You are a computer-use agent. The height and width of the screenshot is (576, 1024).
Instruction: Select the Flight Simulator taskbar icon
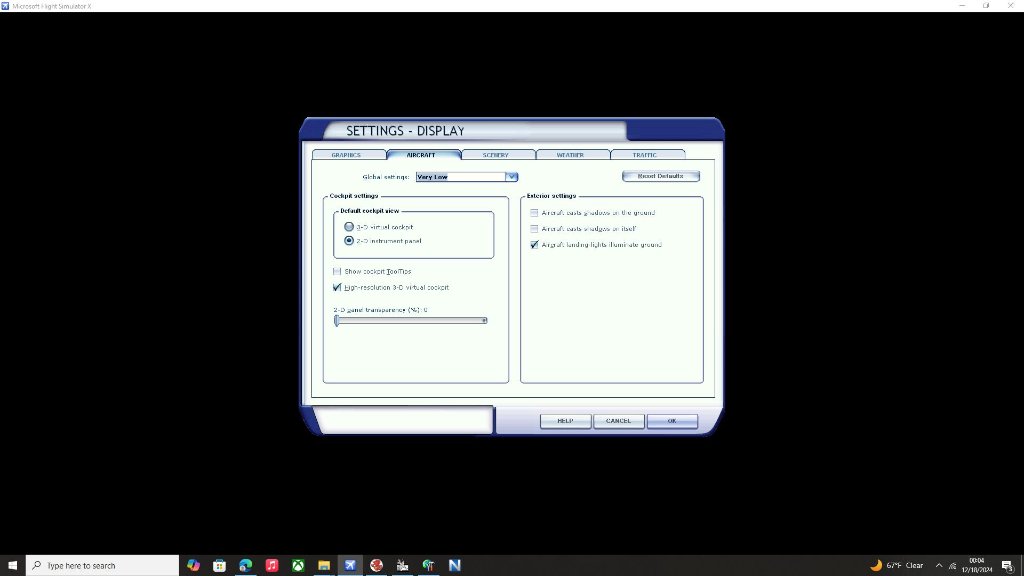[x=350, y=565]
